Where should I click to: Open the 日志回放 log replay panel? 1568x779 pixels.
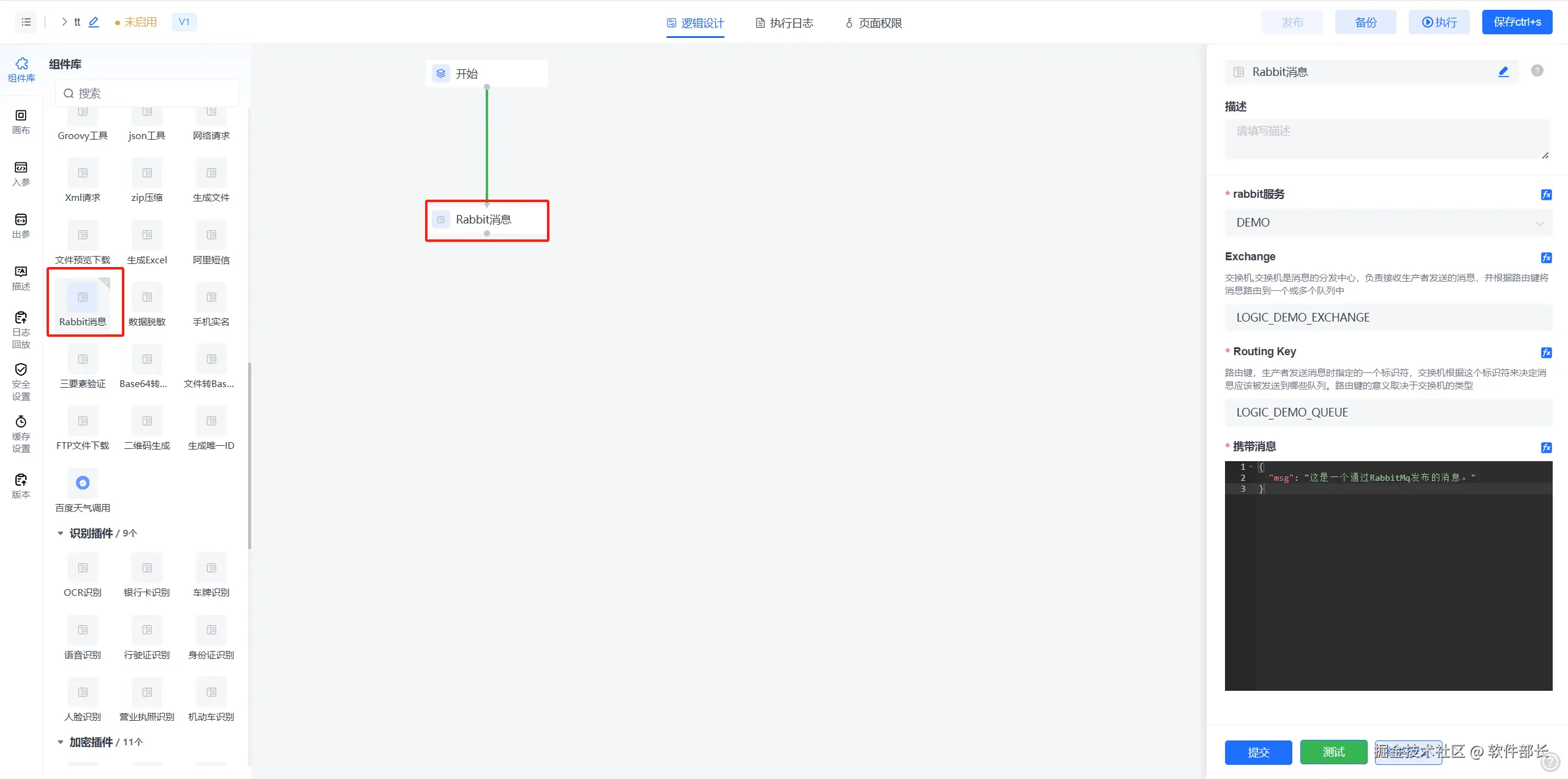pos(21,329)
